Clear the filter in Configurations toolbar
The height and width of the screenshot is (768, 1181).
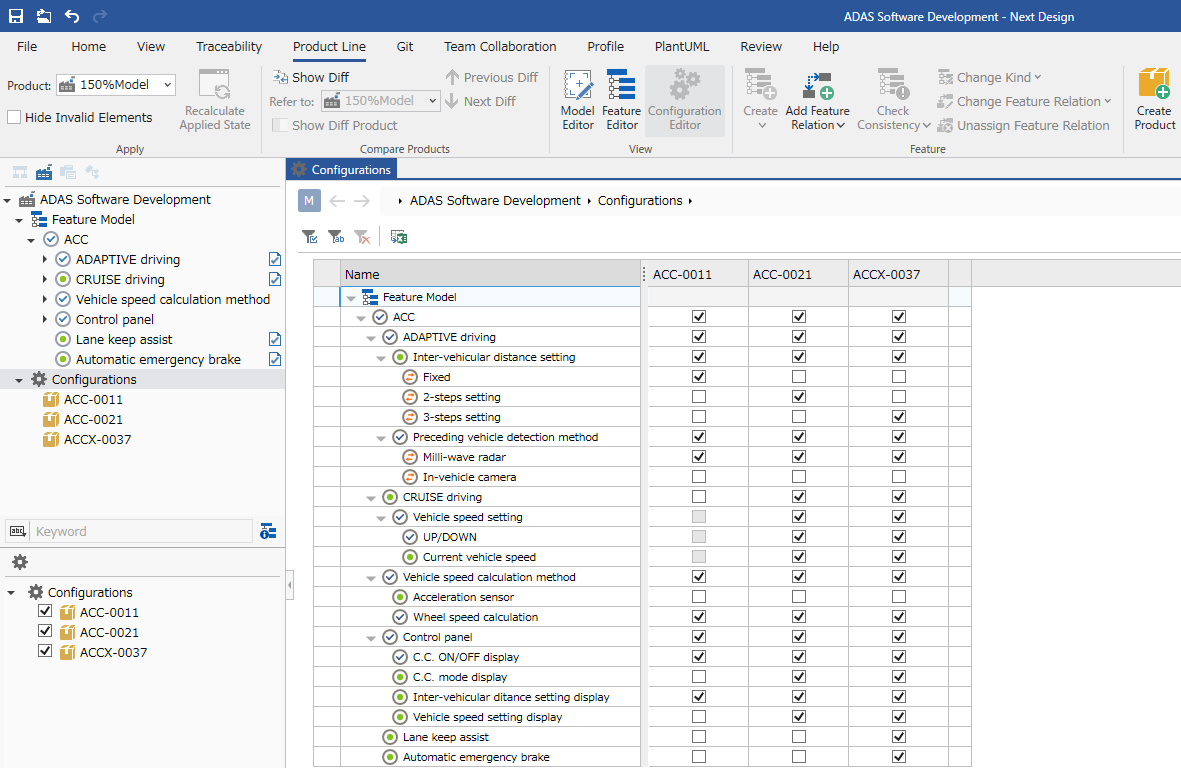362,237
